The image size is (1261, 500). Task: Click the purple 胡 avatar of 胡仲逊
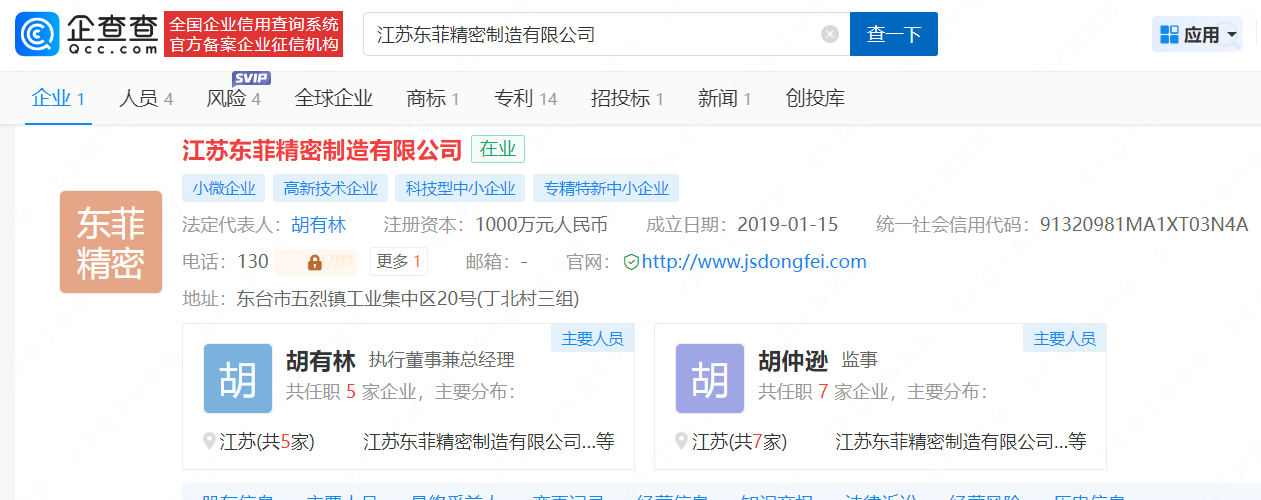tap(710, 379)
